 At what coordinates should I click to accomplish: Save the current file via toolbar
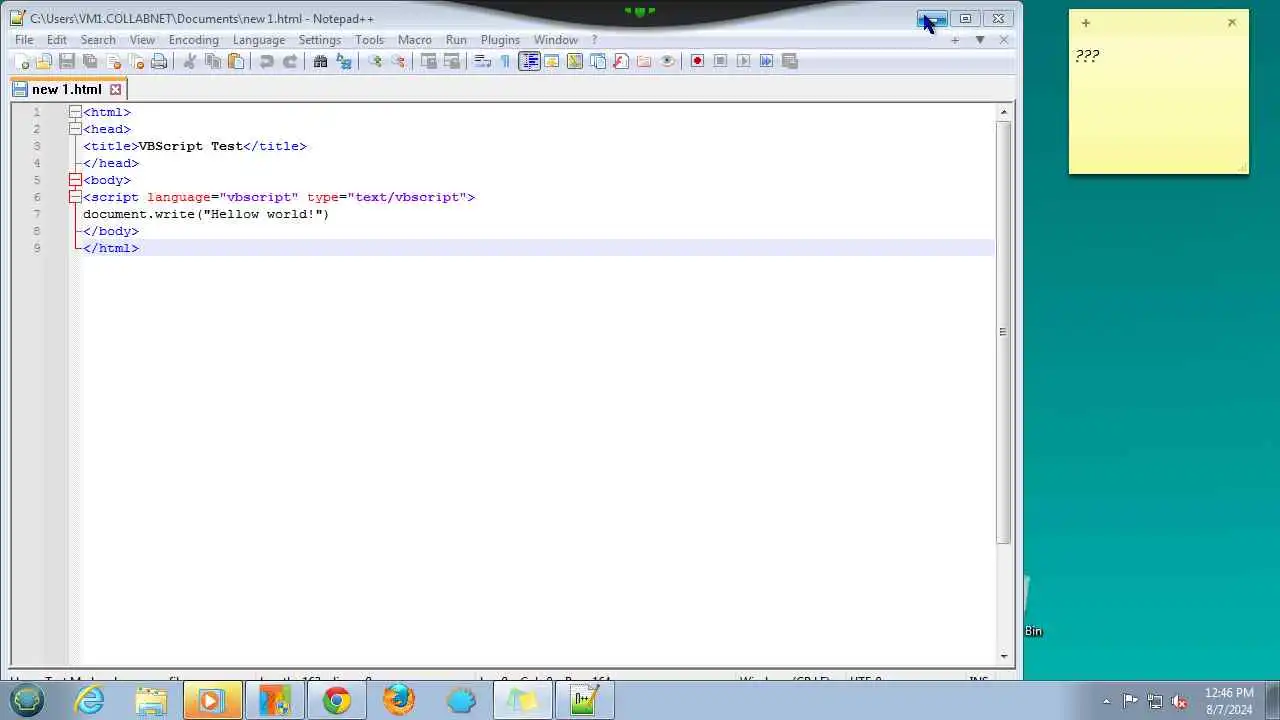tap(67, 61)
